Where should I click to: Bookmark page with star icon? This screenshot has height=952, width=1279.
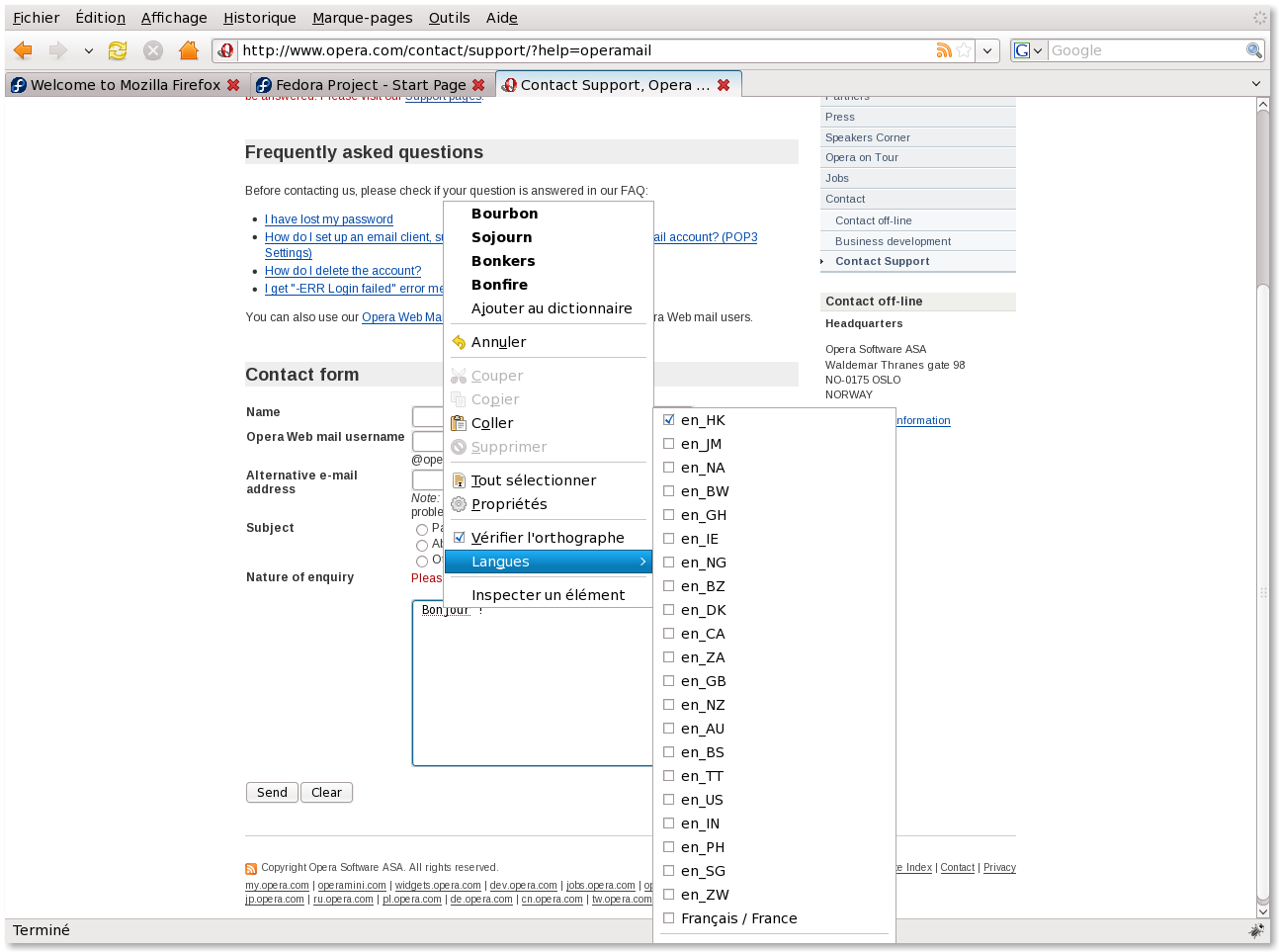(964, 50)
